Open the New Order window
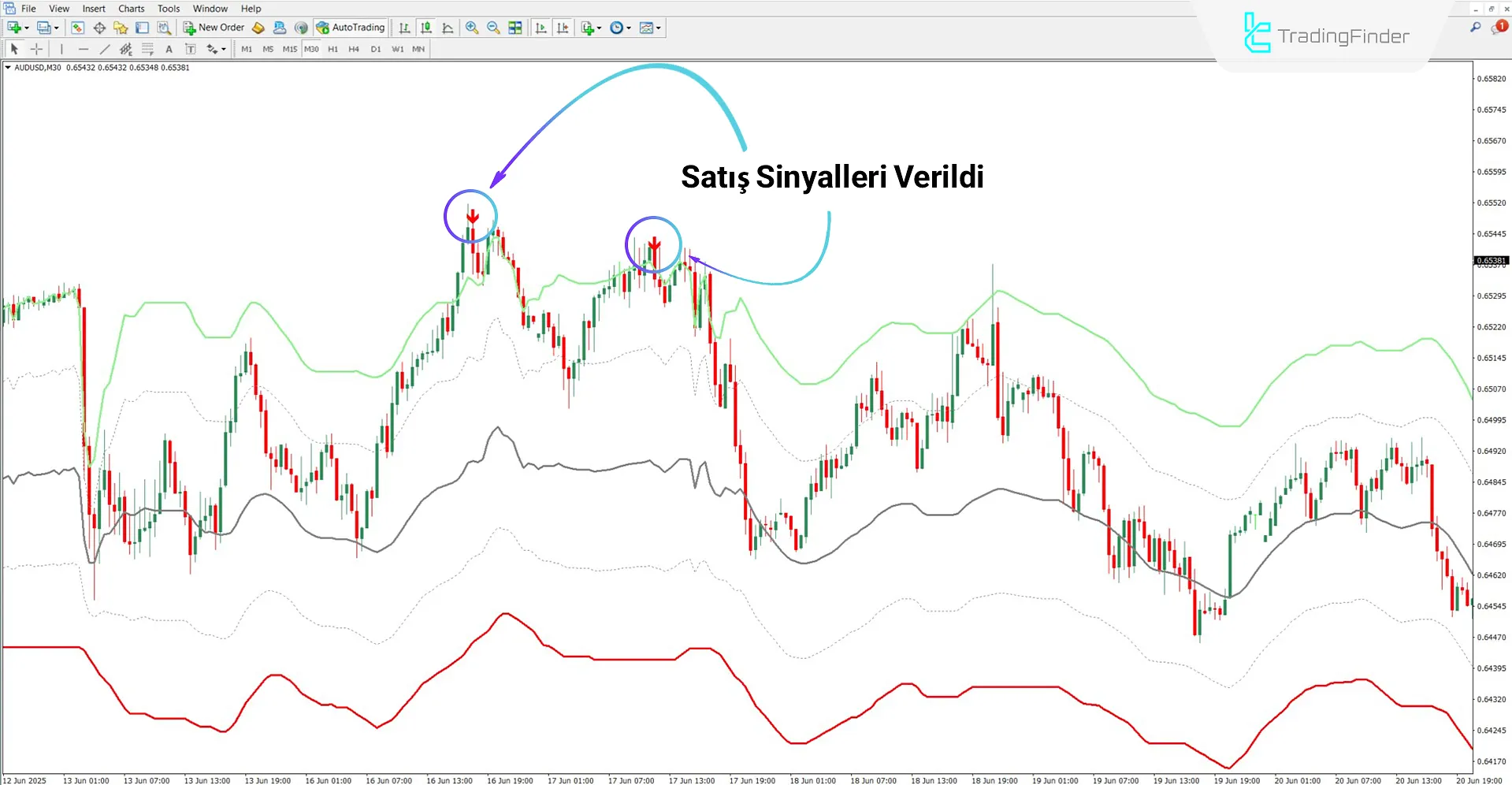The image size is (1512, 785). click(x=214, y=27)
